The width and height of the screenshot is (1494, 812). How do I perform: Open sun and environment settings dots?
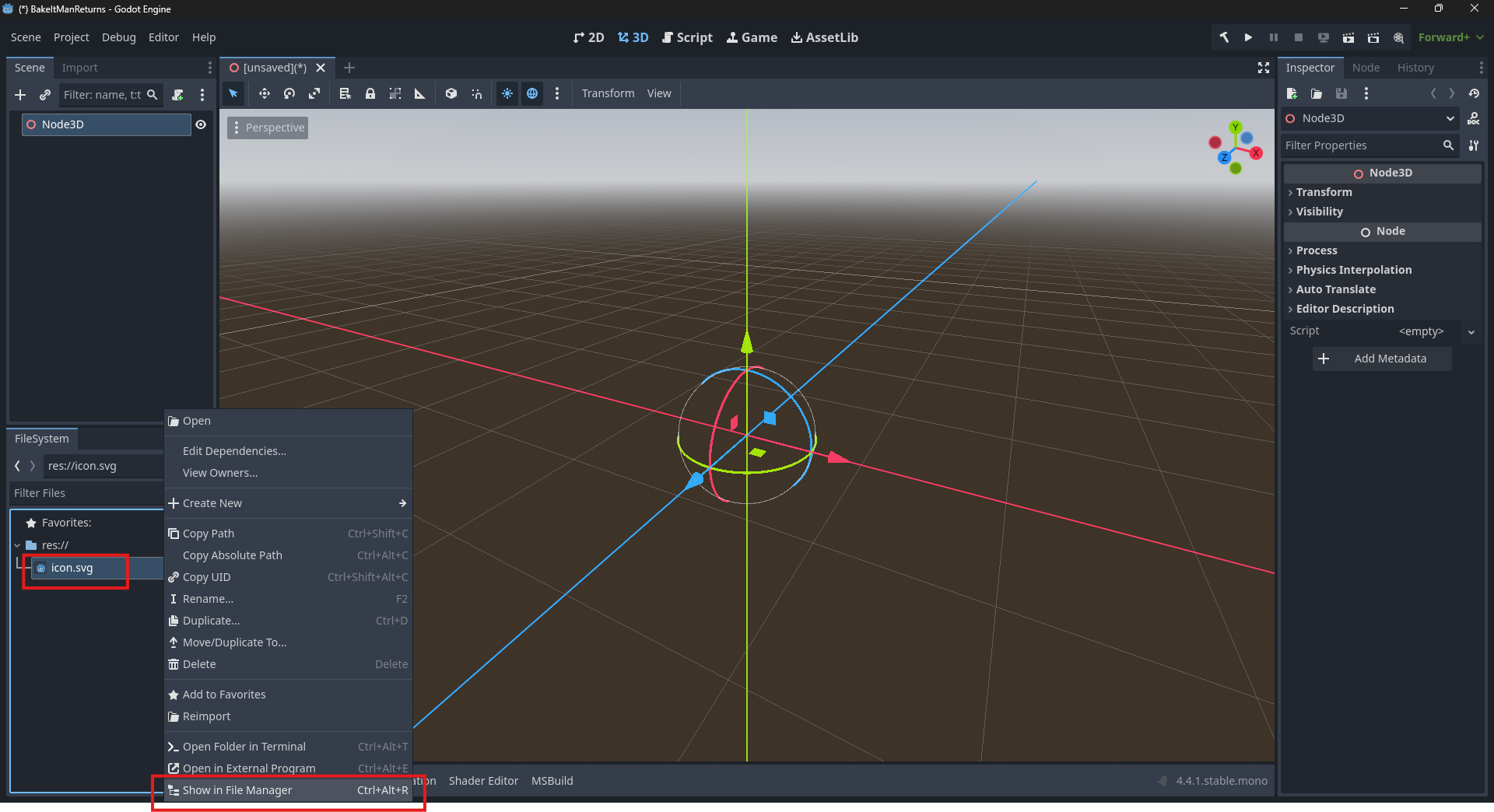(x=557, y=93)
